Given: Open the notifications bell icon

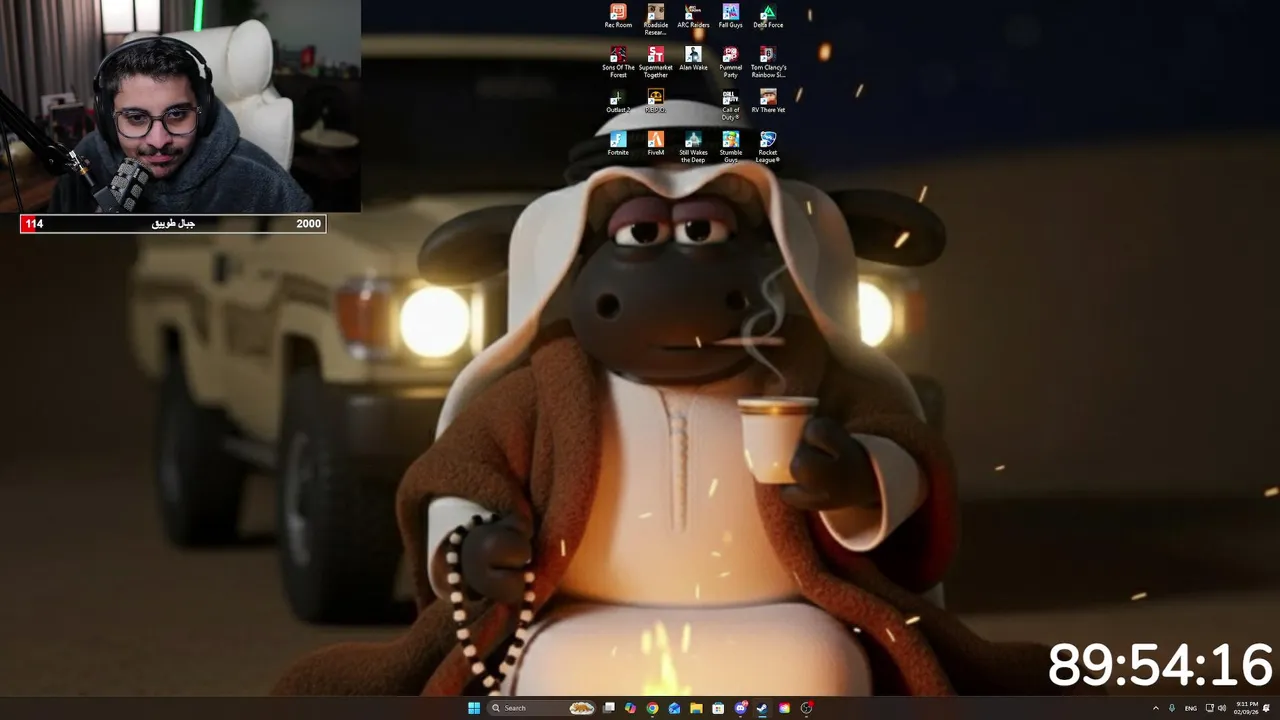Looking at the screenshot, I should click(x=1266, y=708).
